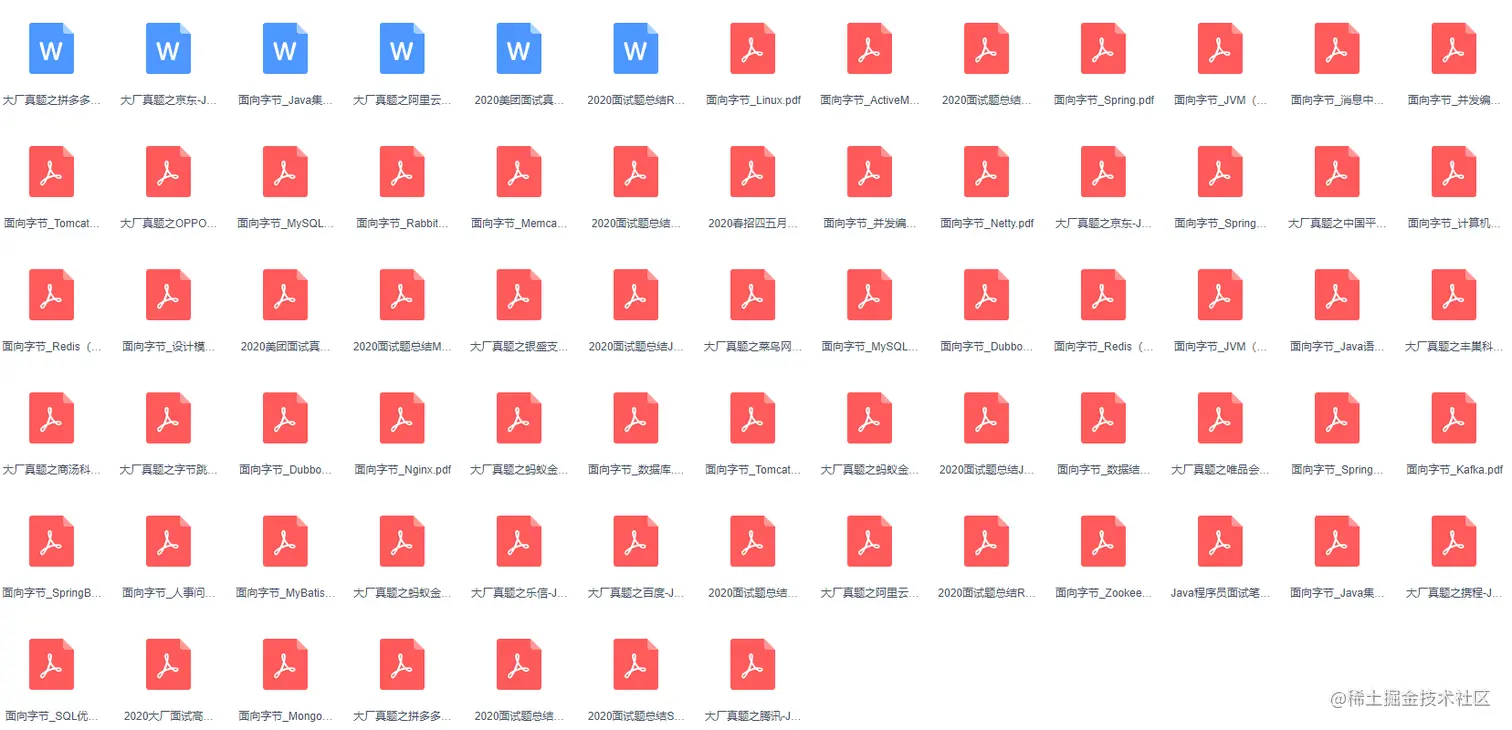Click the file name 面向字节_人事问
The height and width of the screenshot is (730, 1512).
point(168,593)
